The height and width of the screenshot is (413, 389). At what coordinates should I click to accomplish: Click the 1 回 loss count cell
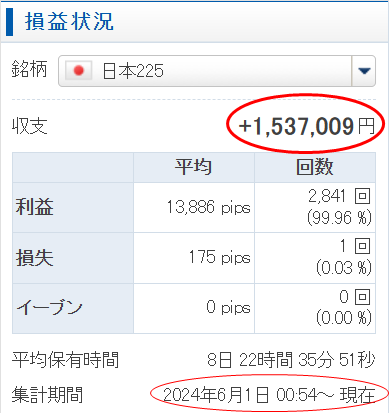tap(315, 258)
